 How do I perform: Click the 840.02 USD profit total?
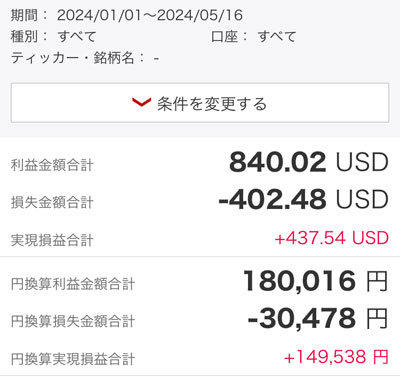[309, 162]
